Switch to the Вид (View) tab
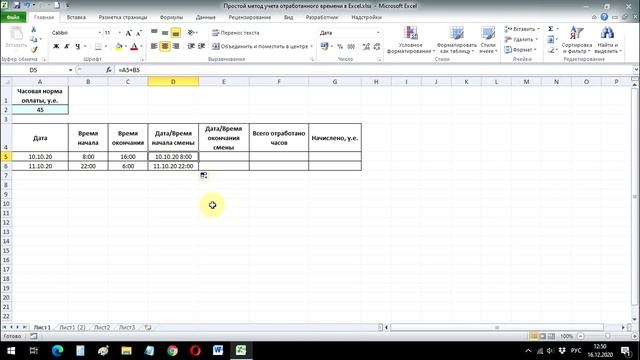Screen dimensions: 640x360 pyautogui.click(x=289, y=17)
